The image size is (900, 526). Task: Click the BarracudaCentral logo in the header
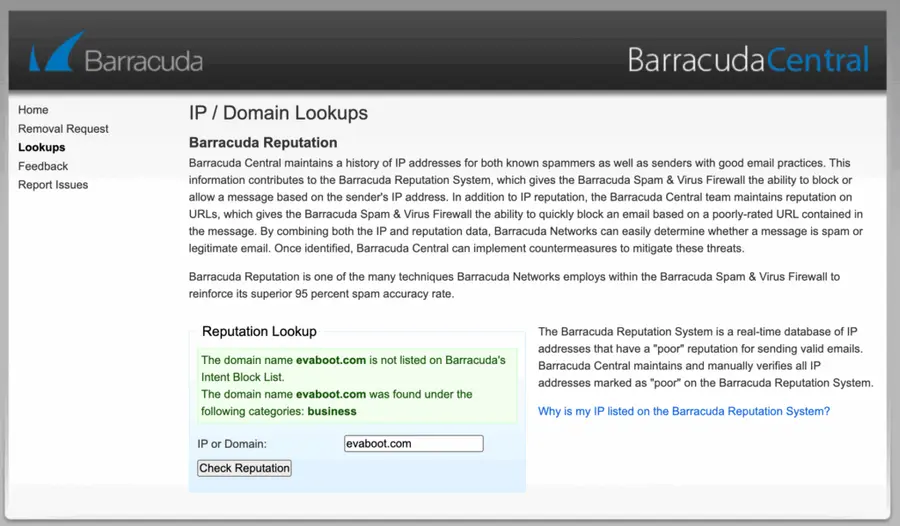[x=748, y=60]
